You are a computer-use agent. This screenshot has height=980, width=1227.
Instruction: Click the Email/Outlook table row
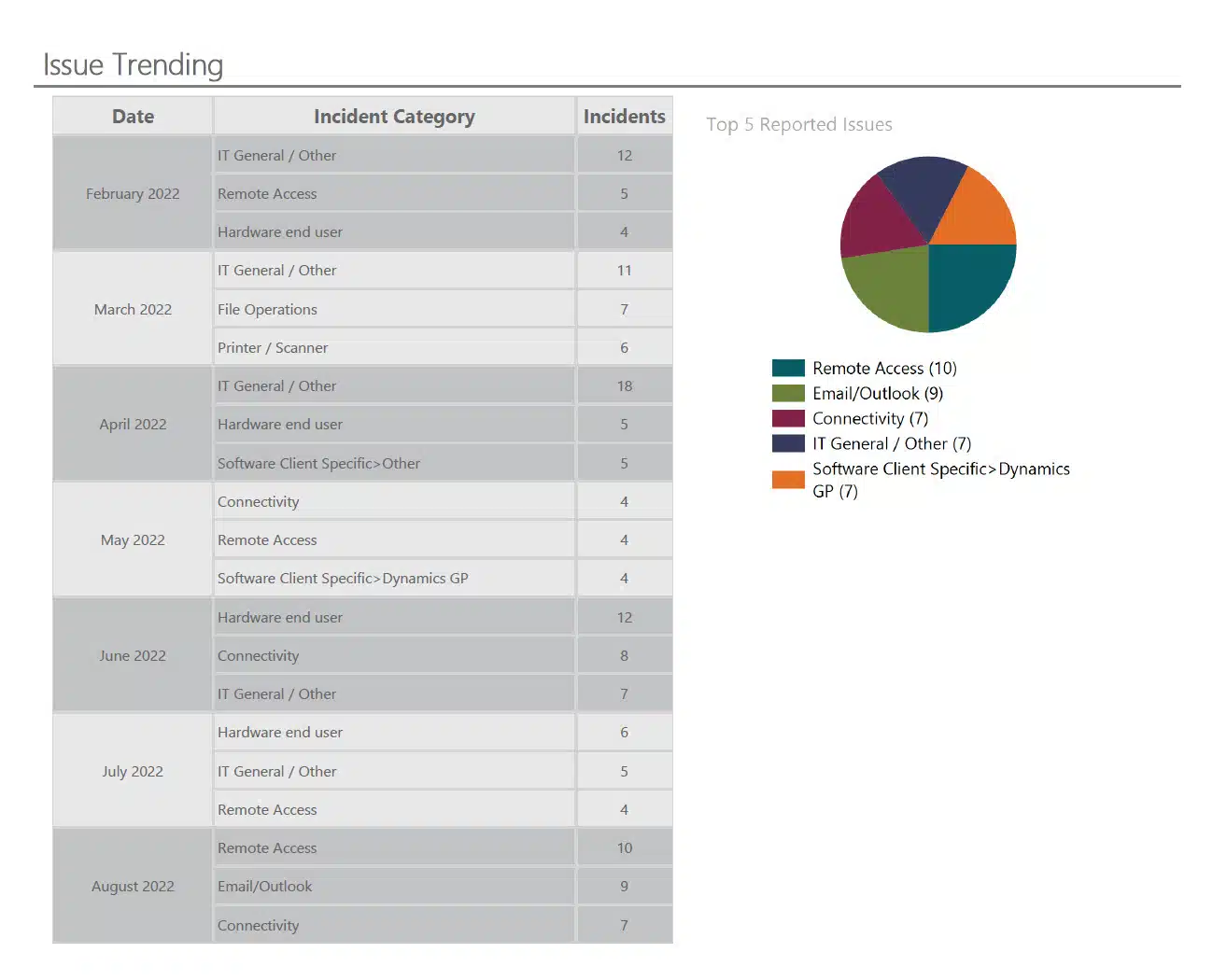[x=394, y=886]
